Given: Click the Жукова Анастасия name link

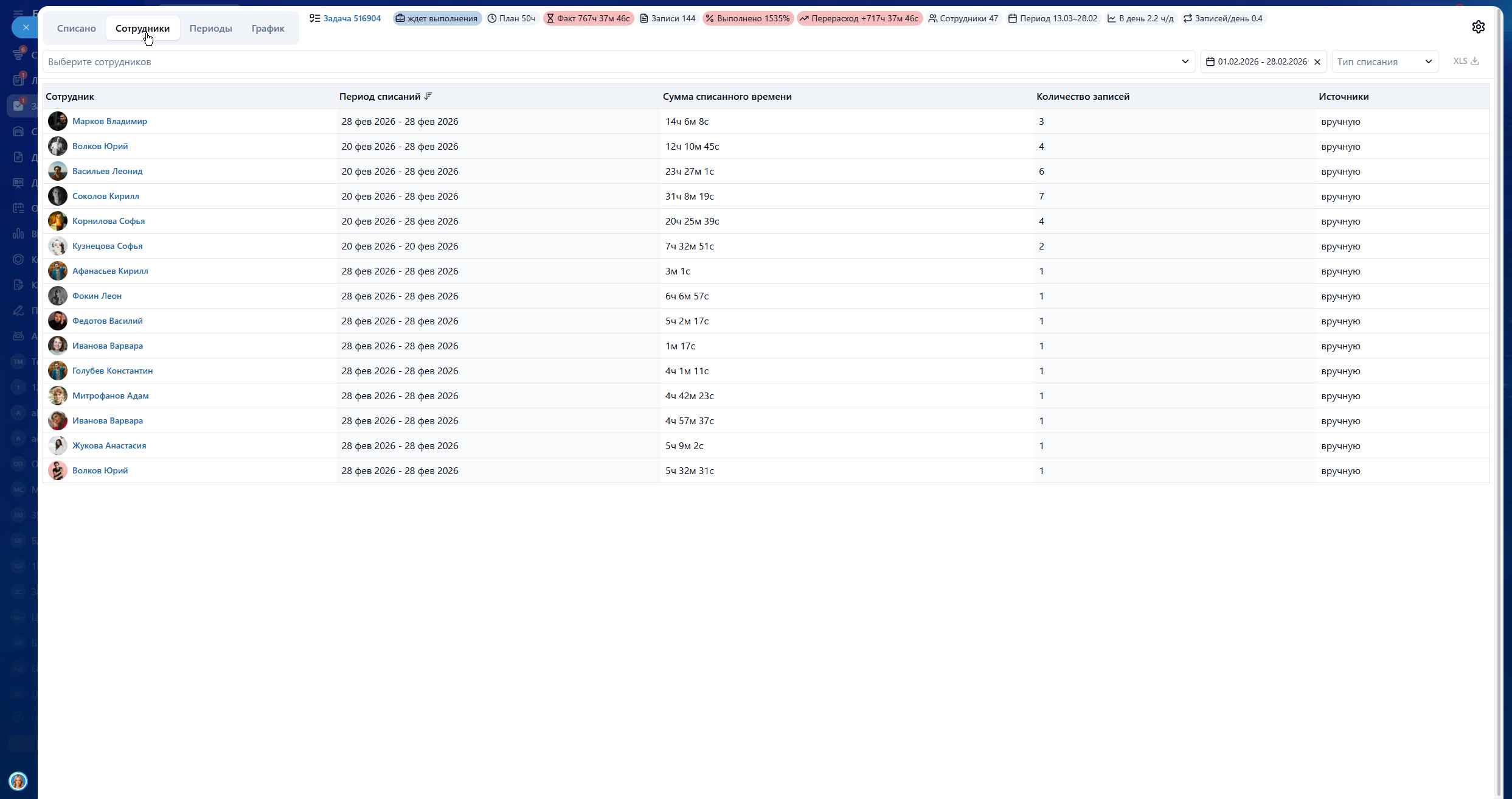Looking at the screenshot, I should pos(109,445).
